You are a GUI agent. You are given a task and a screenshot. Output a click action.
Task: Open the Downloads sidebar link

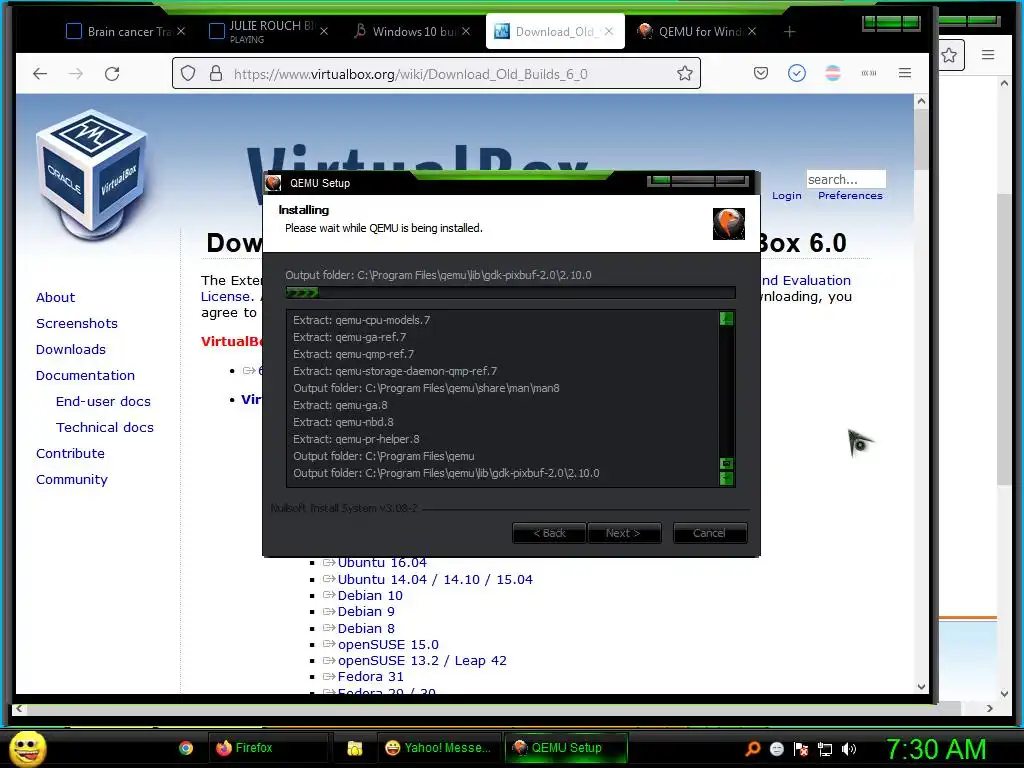point(71,349)
